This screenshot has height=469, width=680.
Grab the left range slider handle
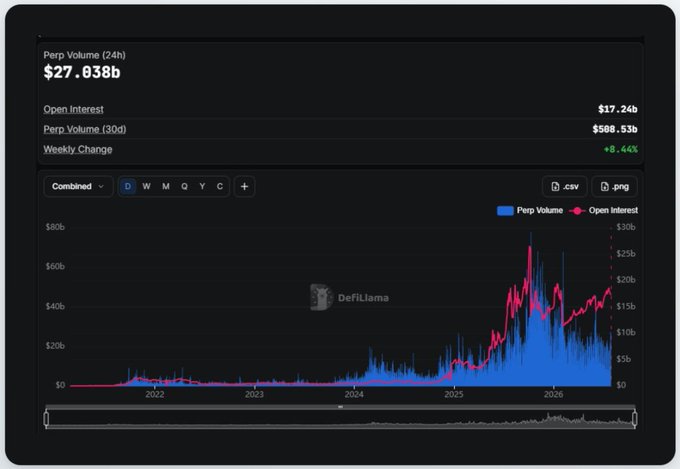pos(46,419)
